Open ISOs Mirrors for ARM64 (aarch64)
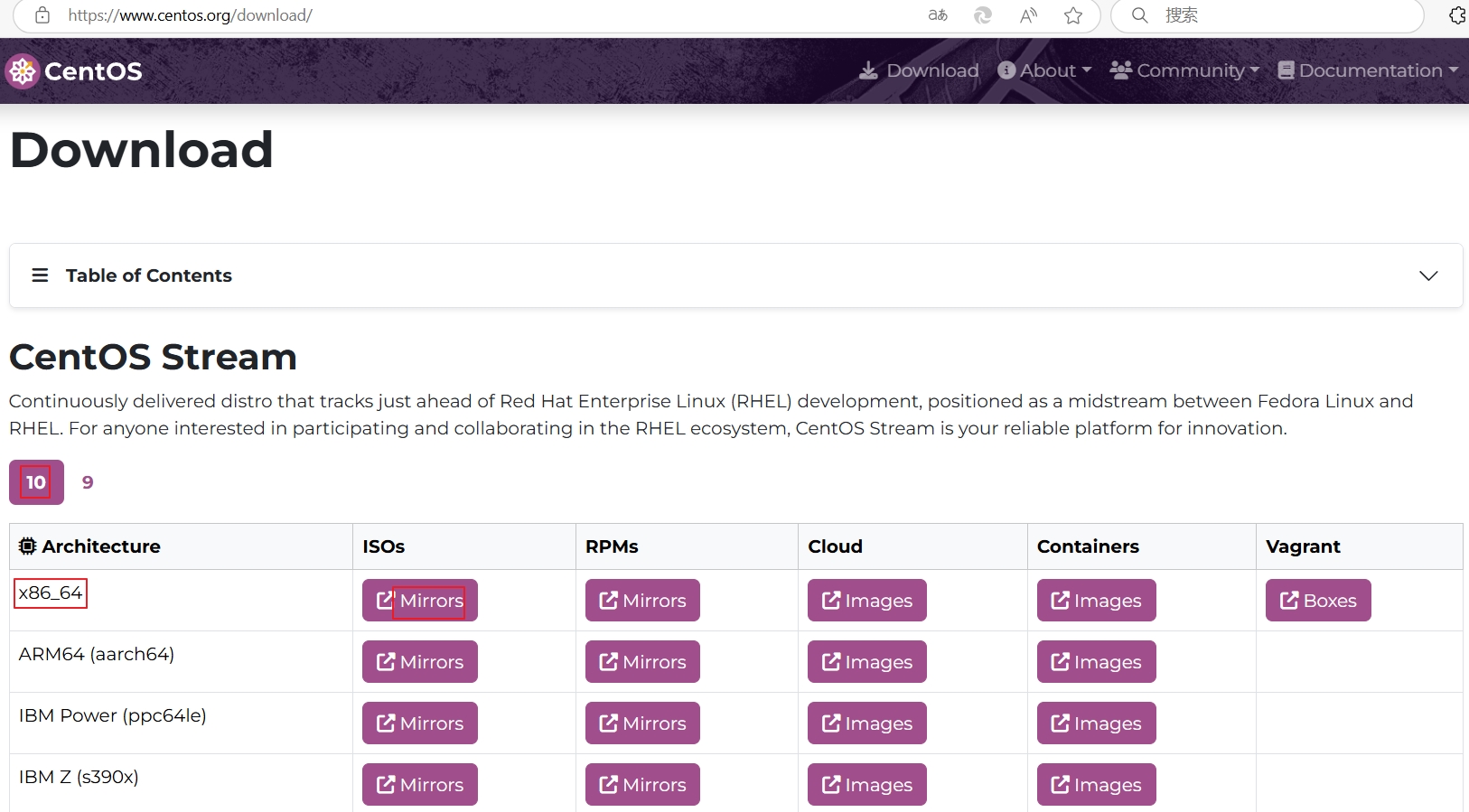Viewport: 1469px width, 812px height. 420,662
